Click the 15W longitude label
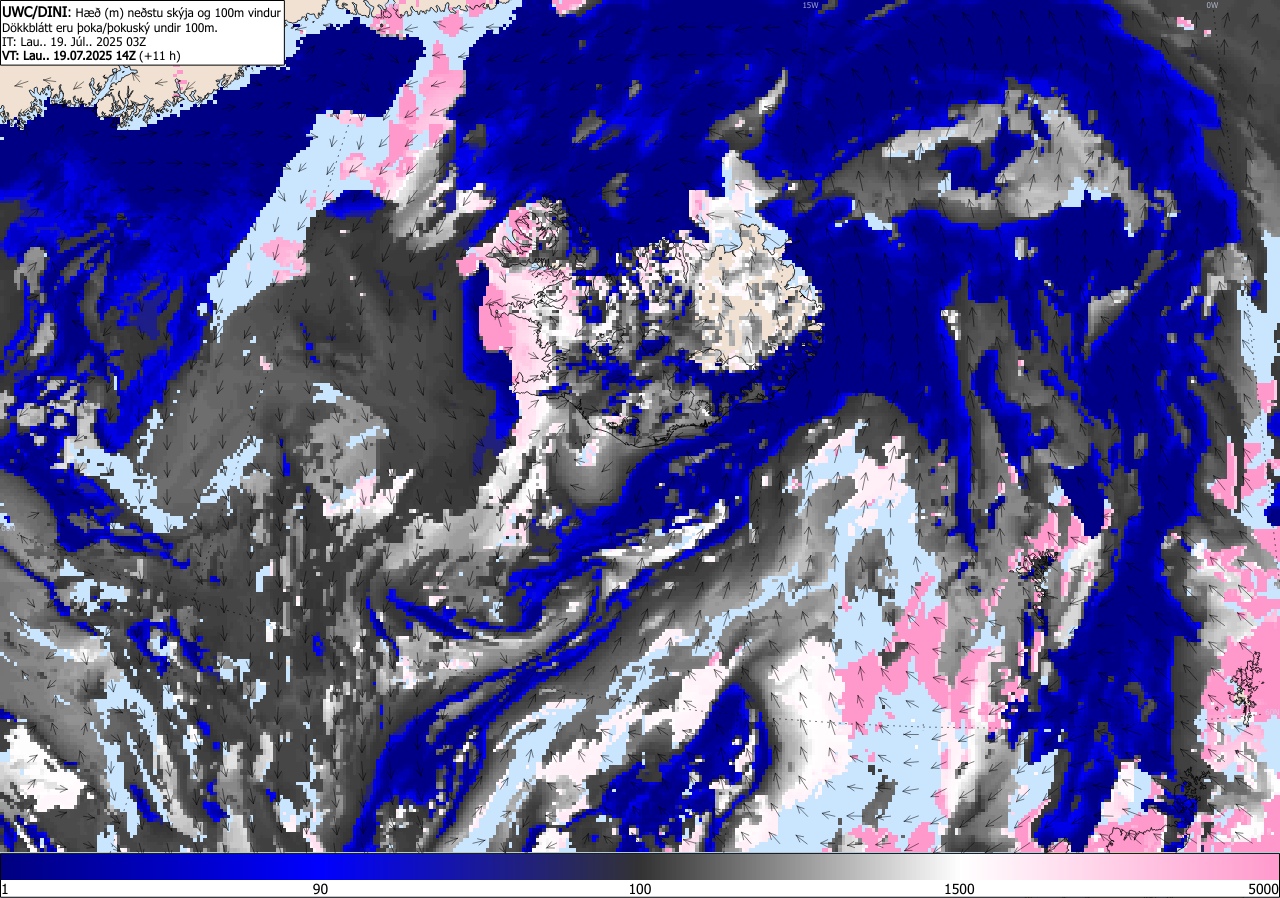Image resolution: width=1280 pixels, height=898 pixels. pyautogui.click(x=810, y=5)
